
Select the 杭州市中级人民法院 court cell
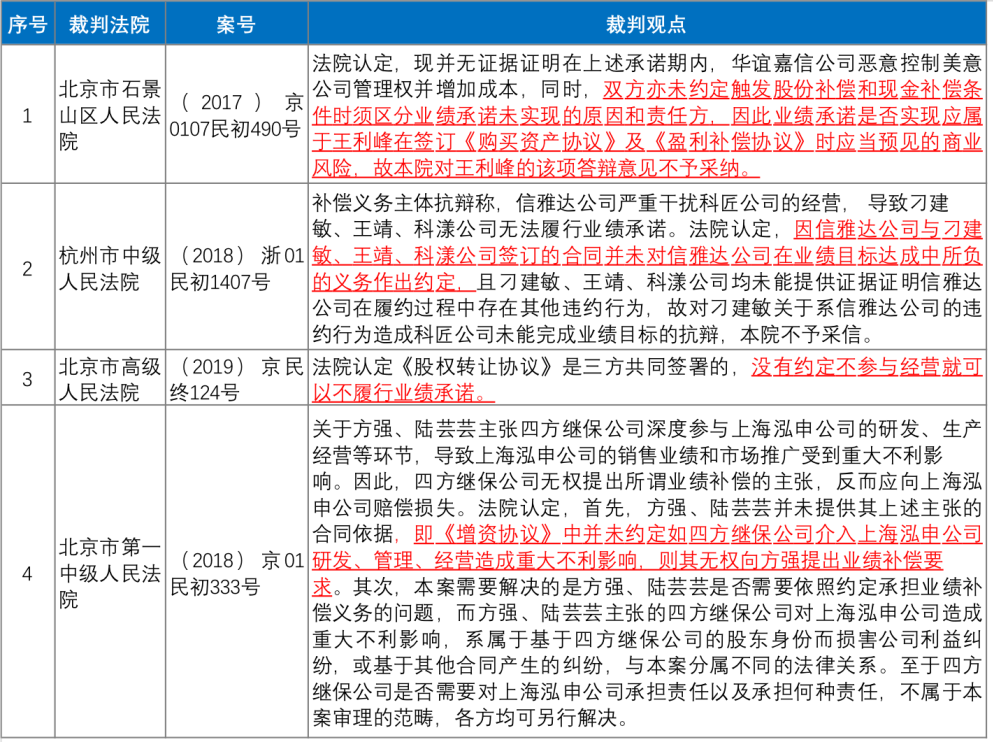108,268
